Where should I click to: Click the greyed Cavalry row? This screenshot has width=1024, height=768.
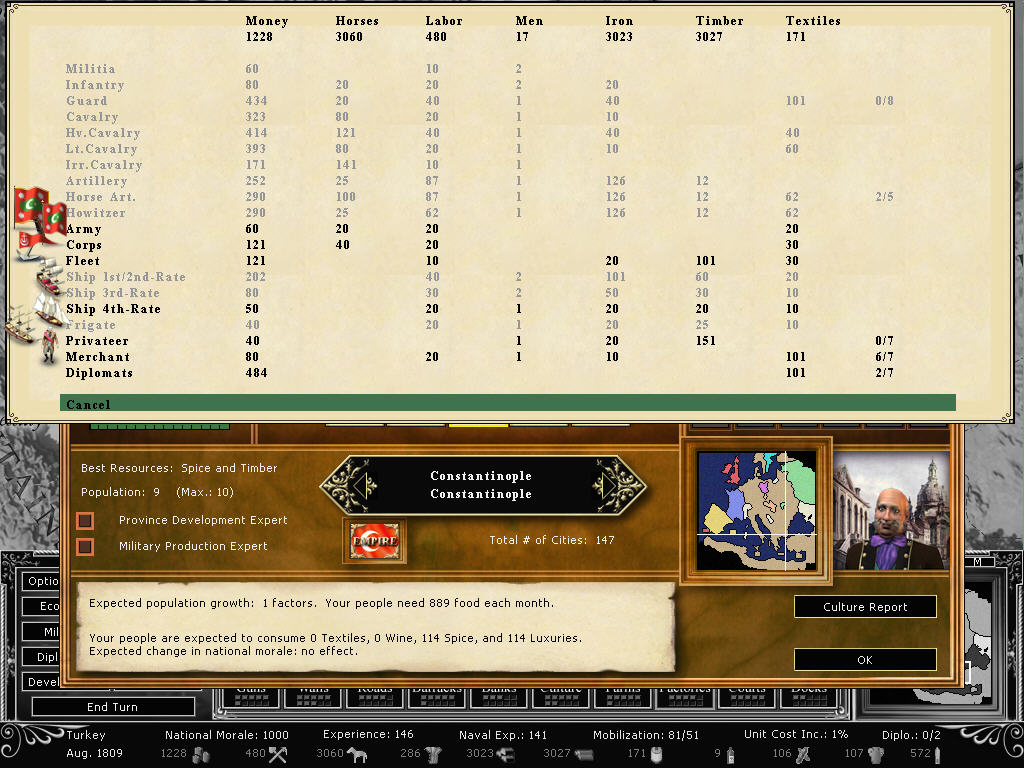507,117
